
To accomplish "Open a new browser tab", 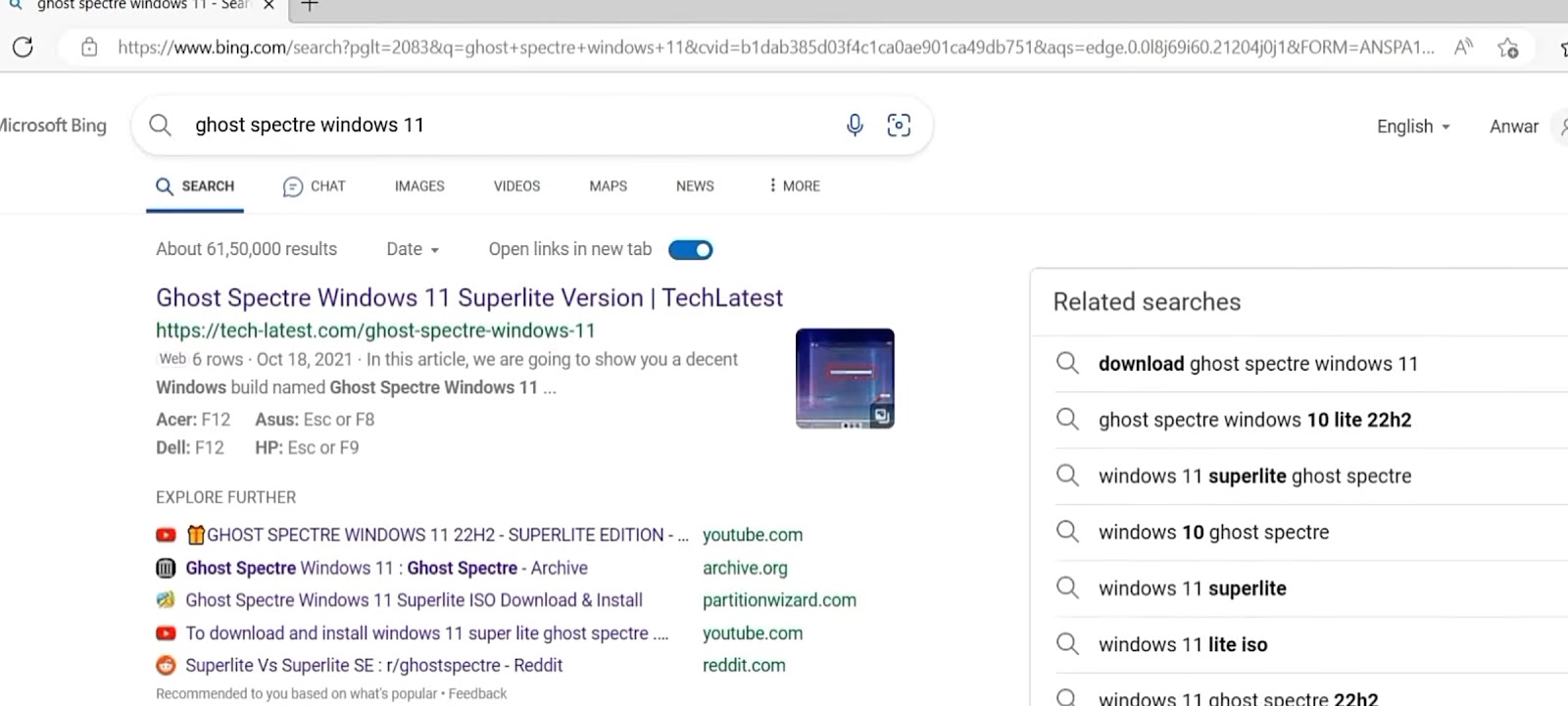I will 310,5.
